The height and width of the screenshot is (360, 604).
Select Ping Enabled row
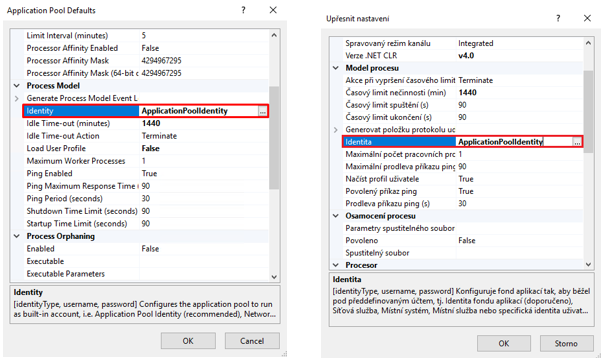(146, 173)
